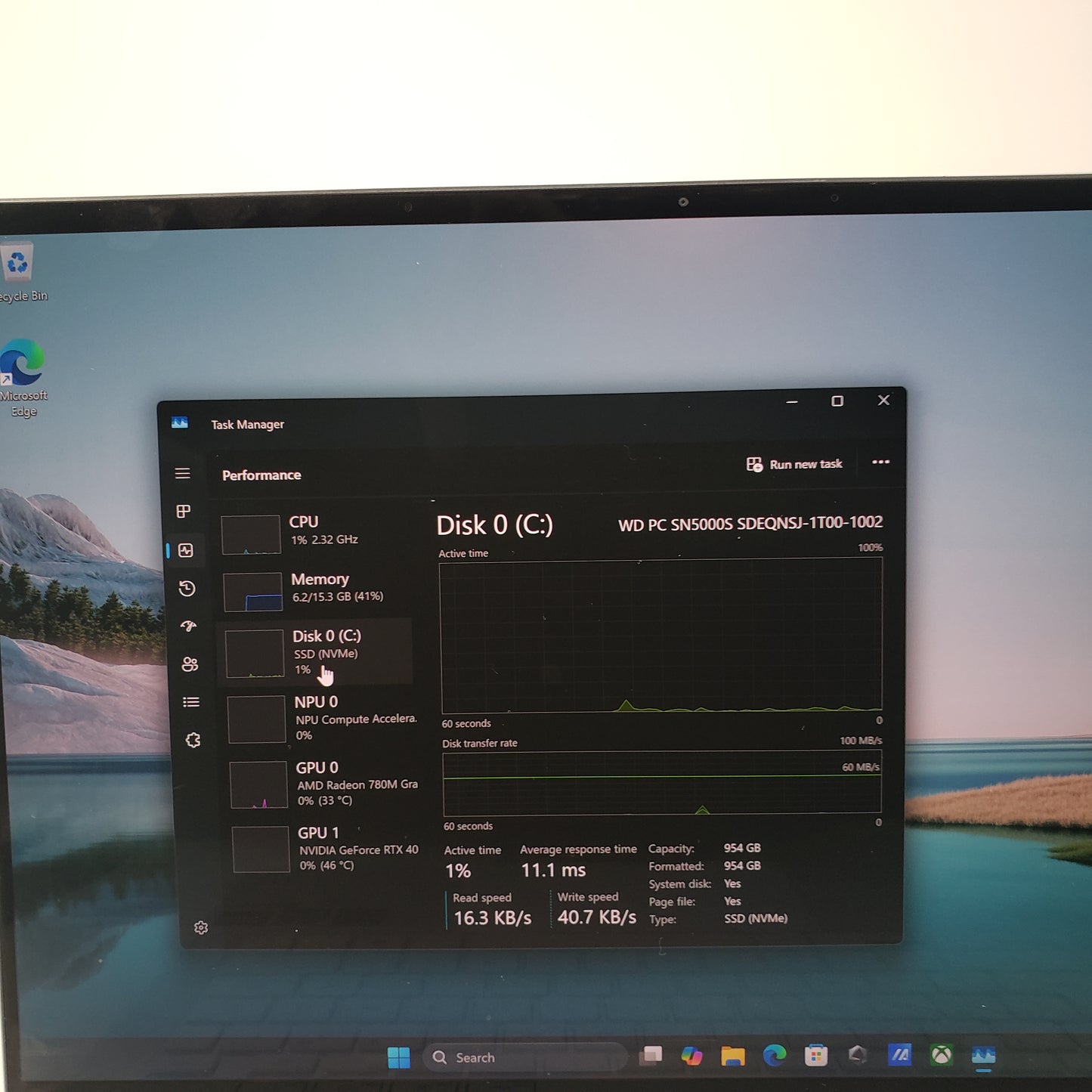Click the GPU 1 mini graph thumbnail
Screen dimensions: 1092x1092
261,849
